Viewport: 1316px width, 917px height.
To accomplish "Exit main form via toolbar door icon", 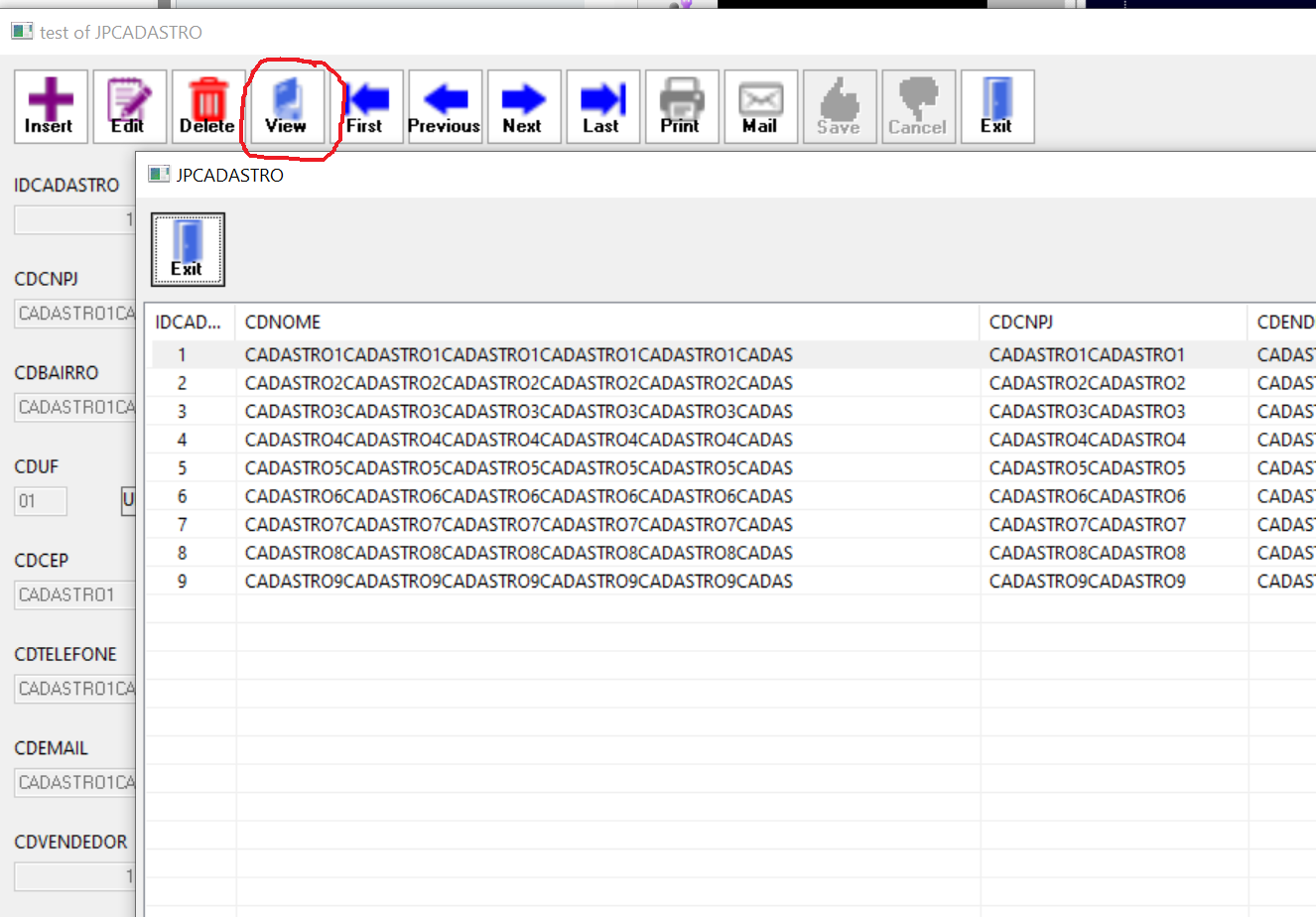I will point(997,106).
